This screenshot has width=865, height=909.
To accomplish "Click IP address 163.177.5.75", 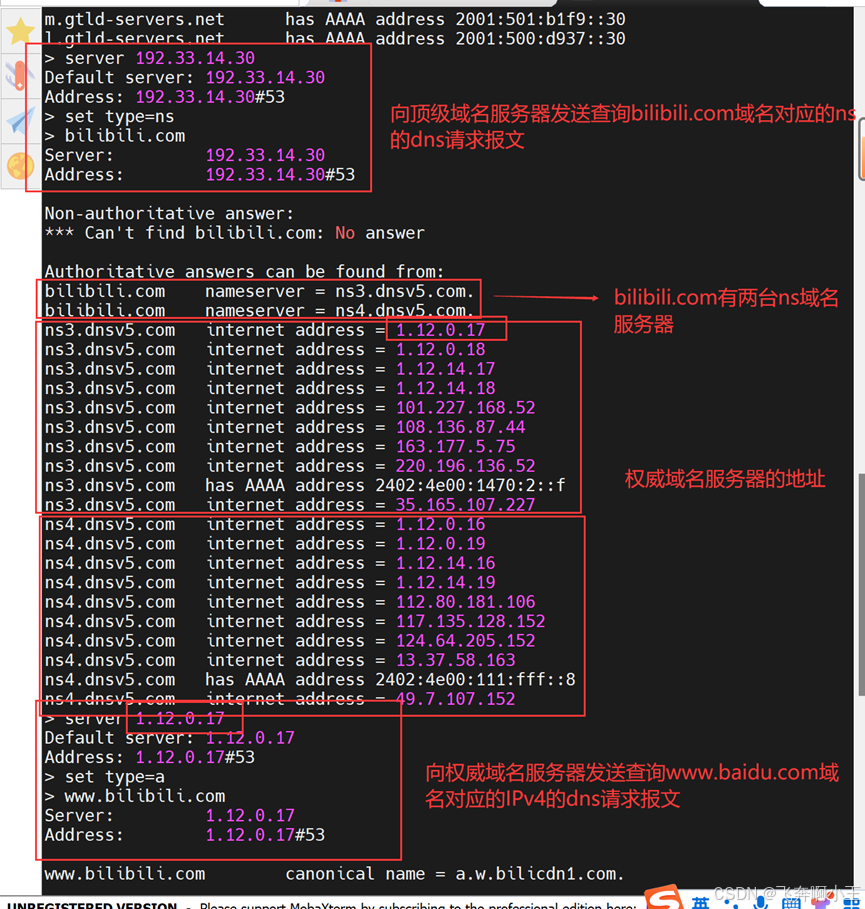I will (x=456, y=446).
